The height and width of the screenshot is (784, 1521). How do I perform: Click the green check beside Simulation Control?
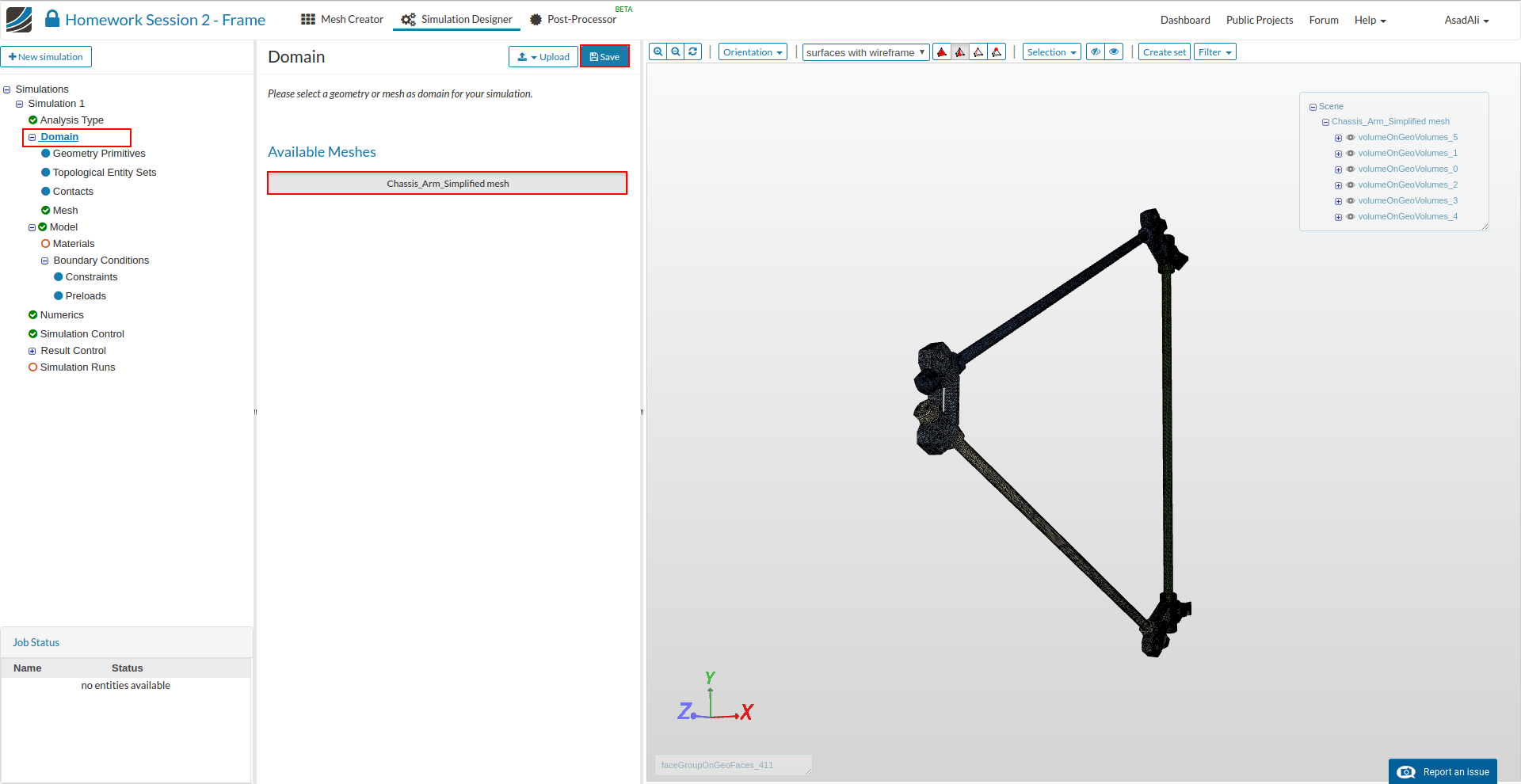click(32, 334)
